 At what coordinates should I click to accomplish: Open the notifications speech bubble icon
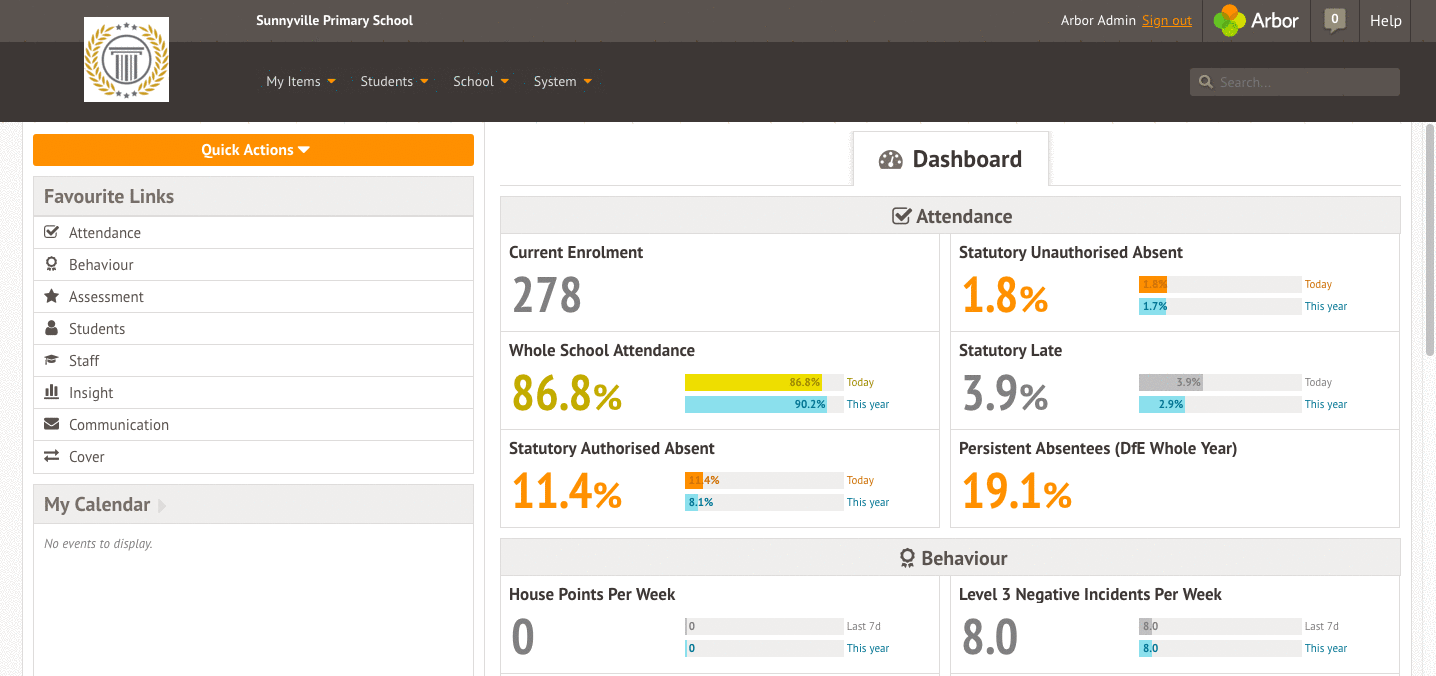(x=1334, y=20)
